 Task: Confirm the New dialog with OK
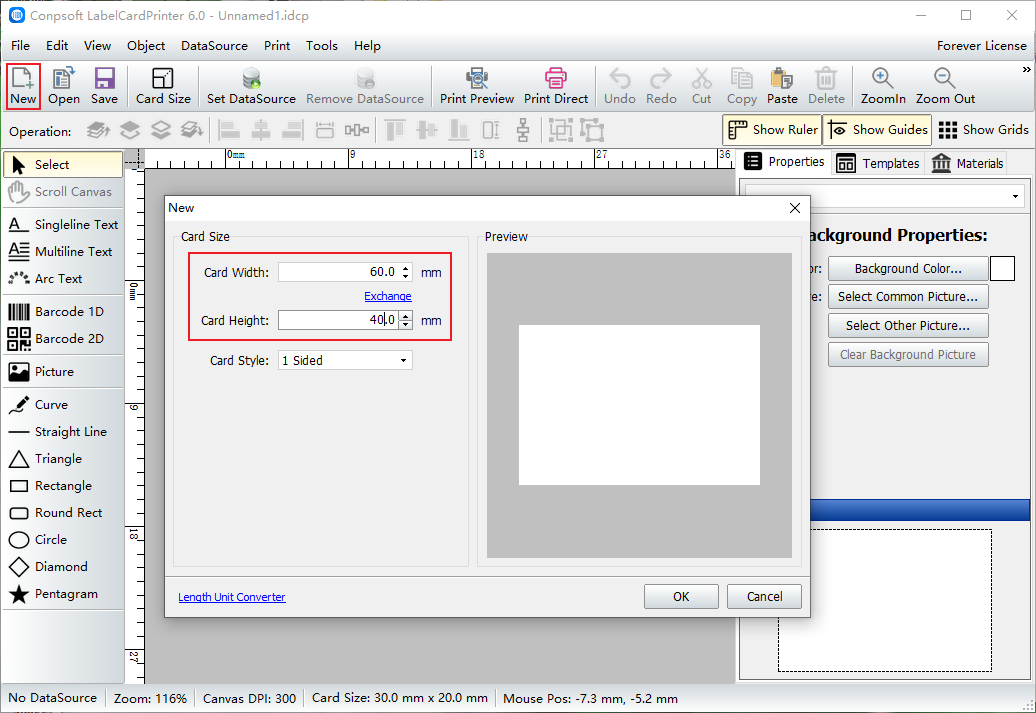681,597
